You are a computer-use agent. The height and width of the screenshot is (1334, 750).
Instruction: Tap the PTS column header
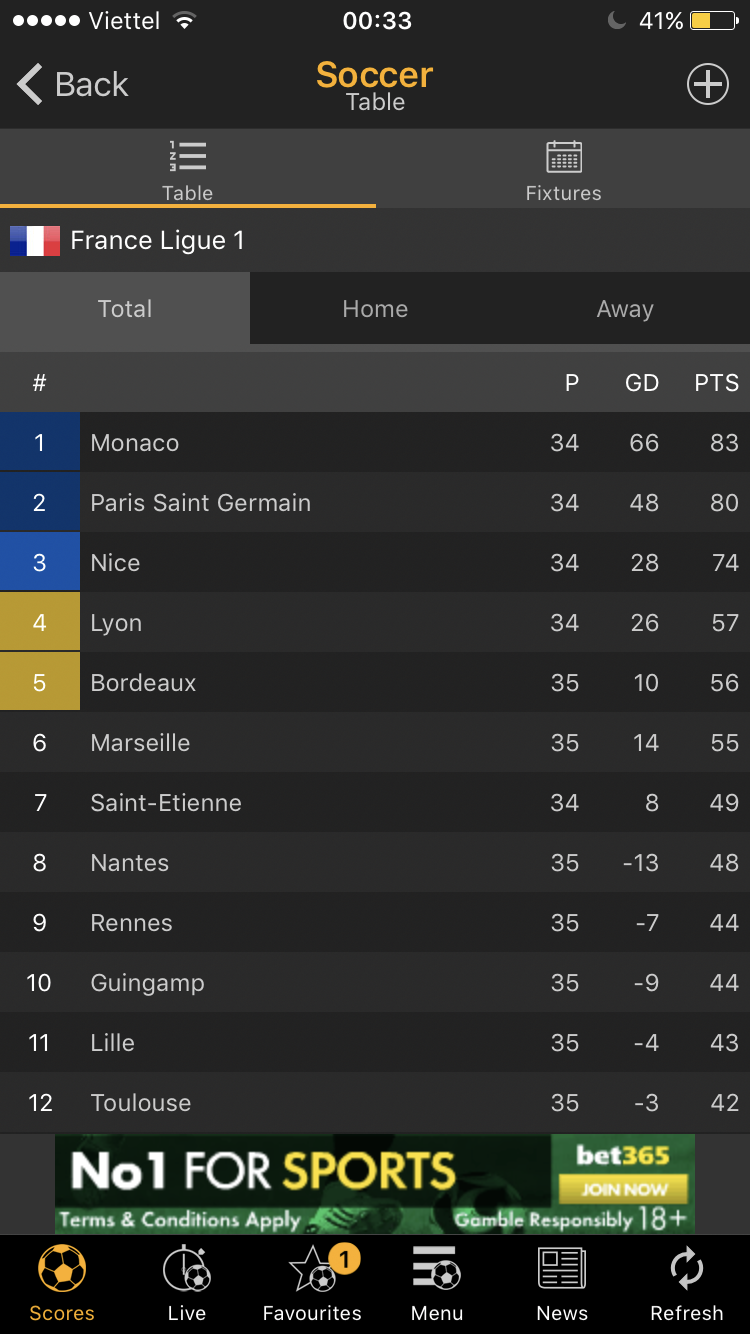716,383
